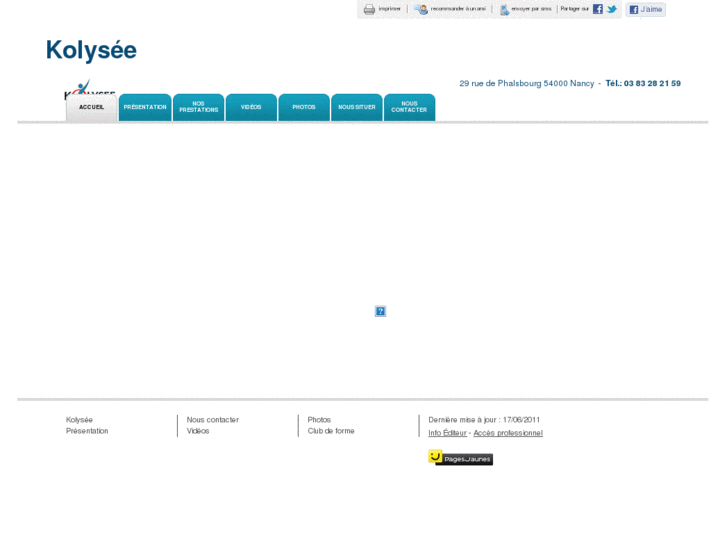Click 'Dernière mise à jour : 17/06/2011' text
727x545 pixels.
click(x=484, y=420)
